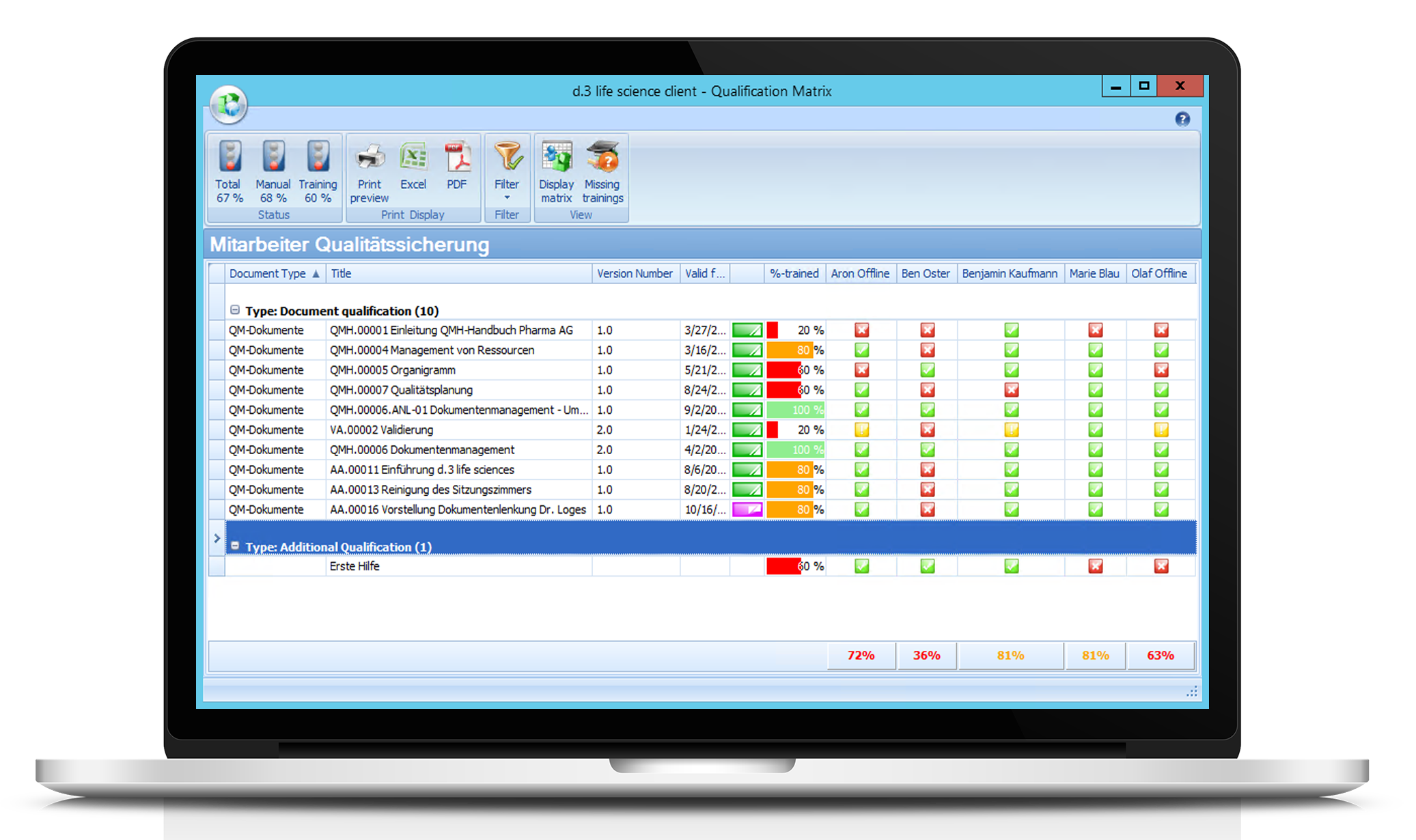Viewport: 1416px width, 840px height.
Task: Toggle Aron Offline's status for QMH.00005 Organigramm
Action: pyautogui.click(x=861, y=369)
